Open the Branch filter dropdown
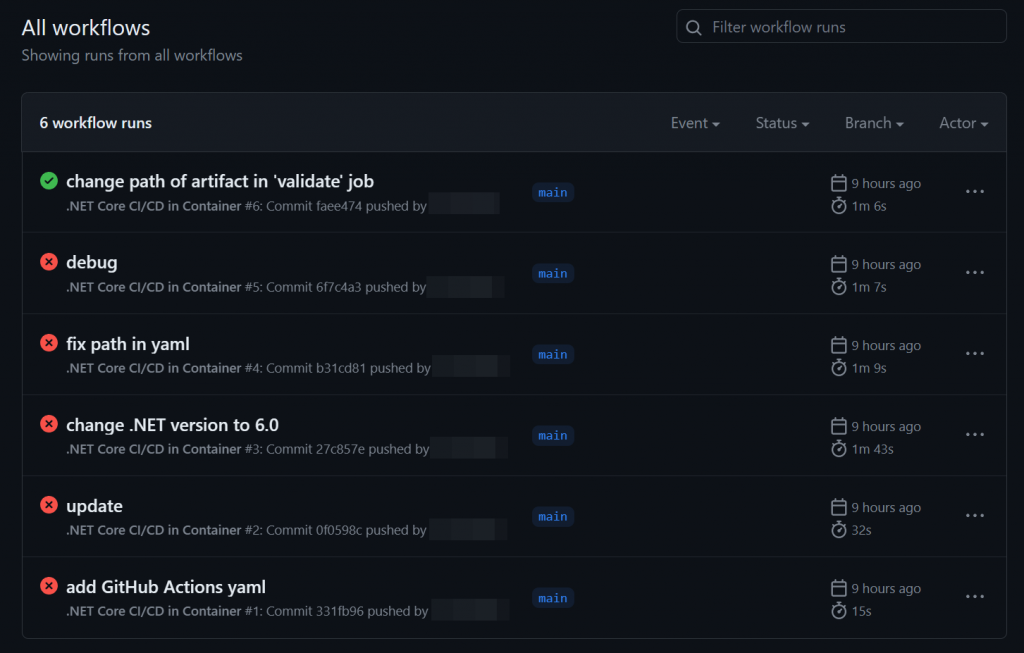 pyautogui.click(x=873, y=123)
